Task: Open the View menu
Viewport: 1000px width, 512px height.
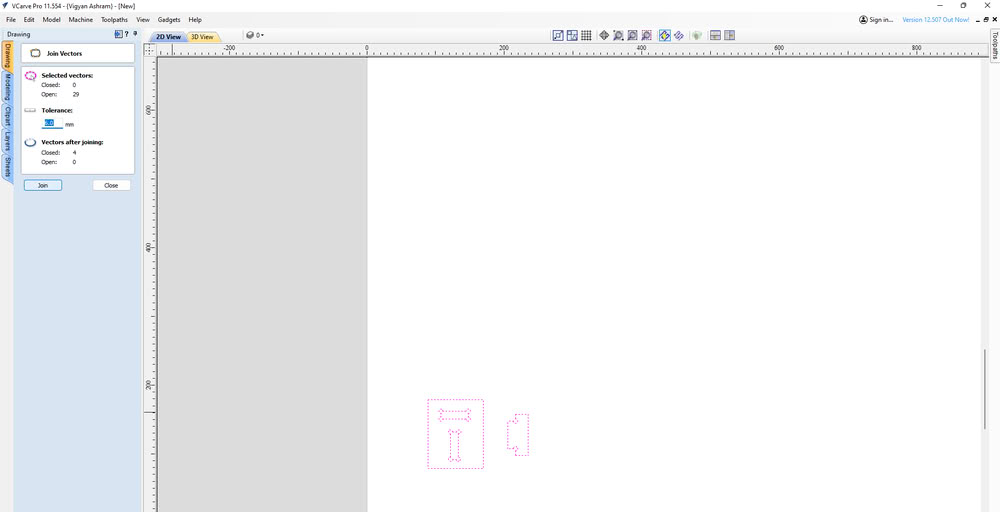Action: coord(143,20)
